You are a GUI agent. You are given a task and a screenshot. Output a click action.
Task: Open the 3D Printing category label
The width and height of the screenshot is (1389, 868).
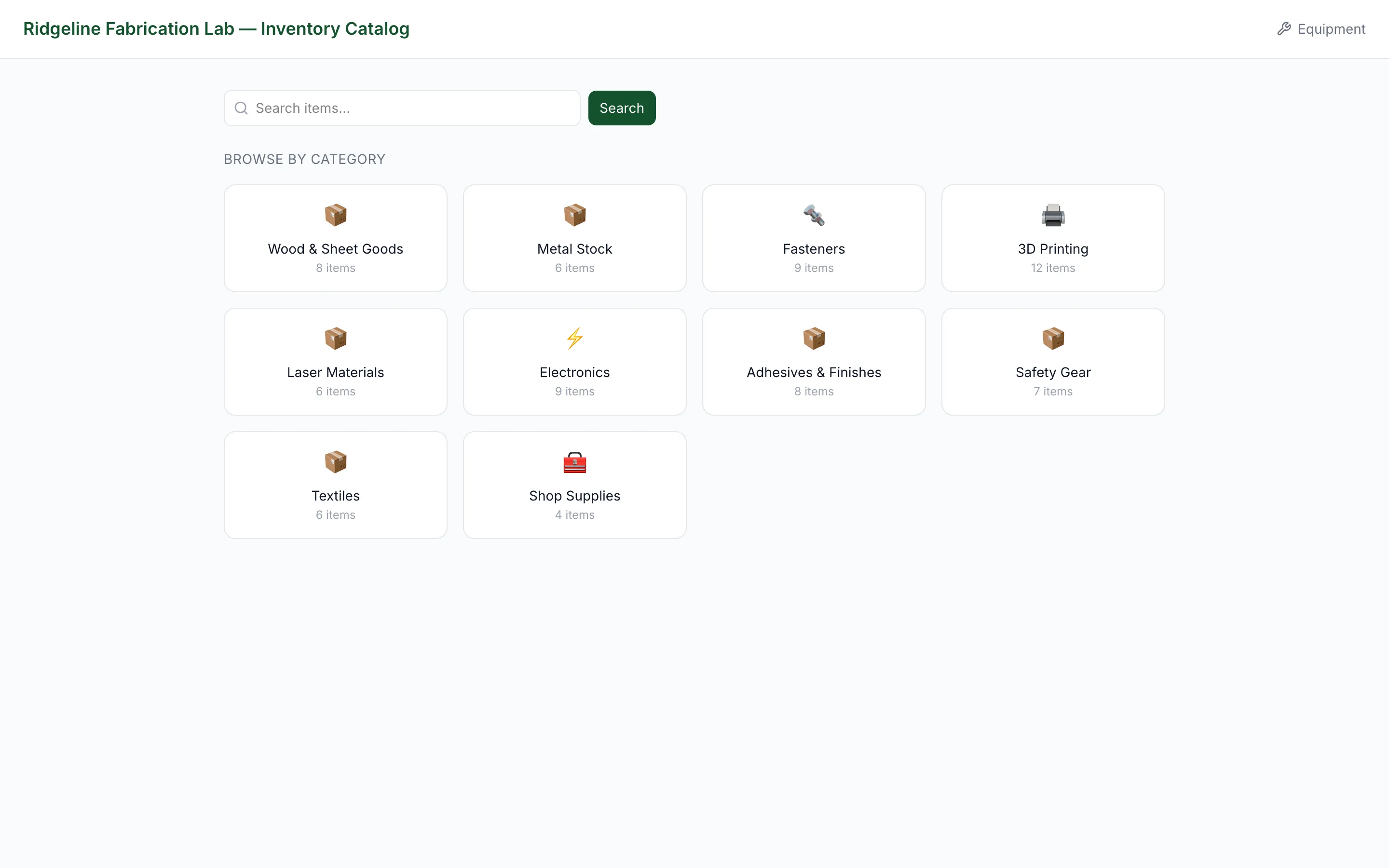1053,248
